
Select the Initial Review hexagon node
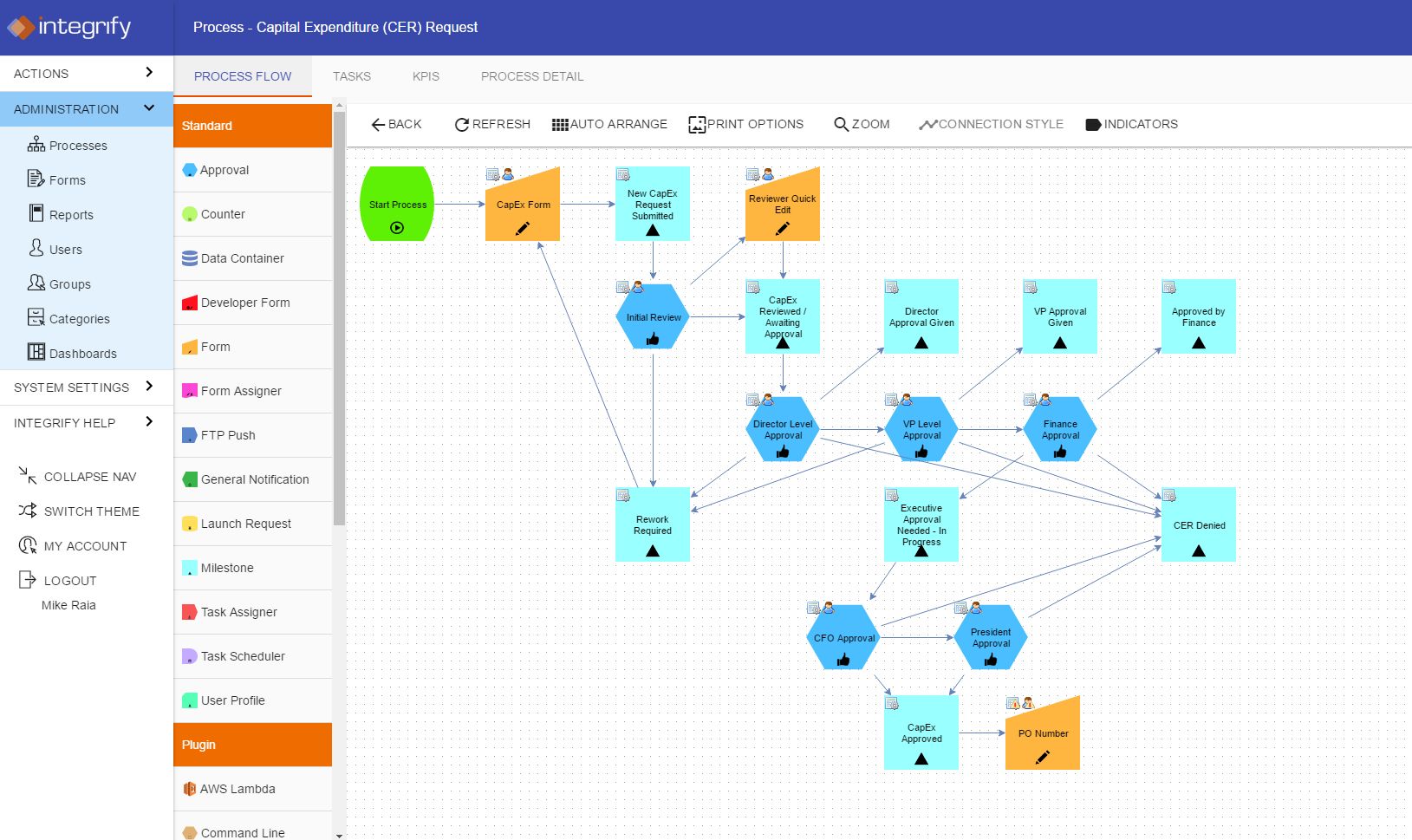(653, 317)
